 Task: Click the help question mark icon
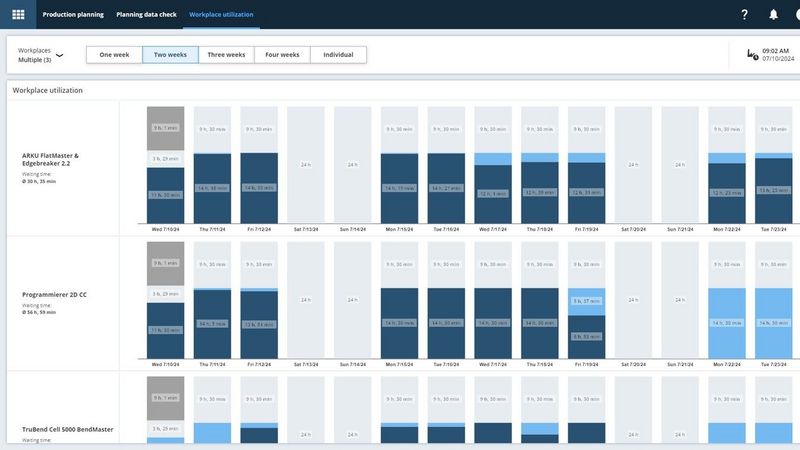click(x=744, y=15)
